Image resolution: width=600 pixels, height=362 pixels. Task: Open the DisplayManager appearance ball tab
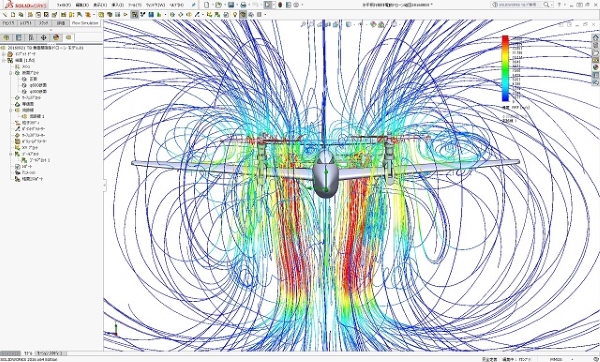tap(56, 37)
